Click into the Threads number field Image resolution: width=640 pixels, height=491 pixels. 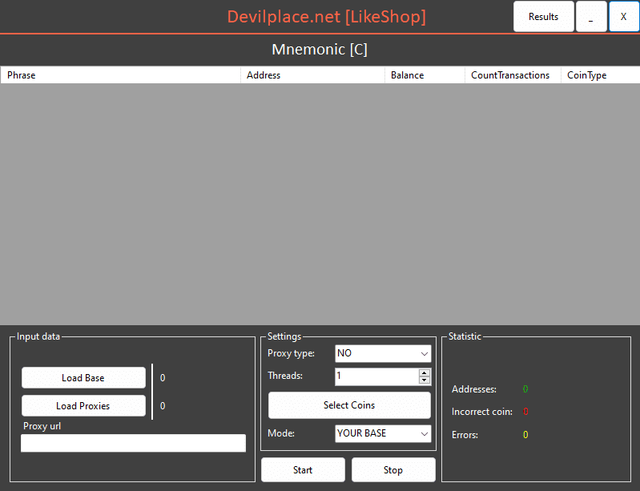pyautogui.click(x=375, y=376)
